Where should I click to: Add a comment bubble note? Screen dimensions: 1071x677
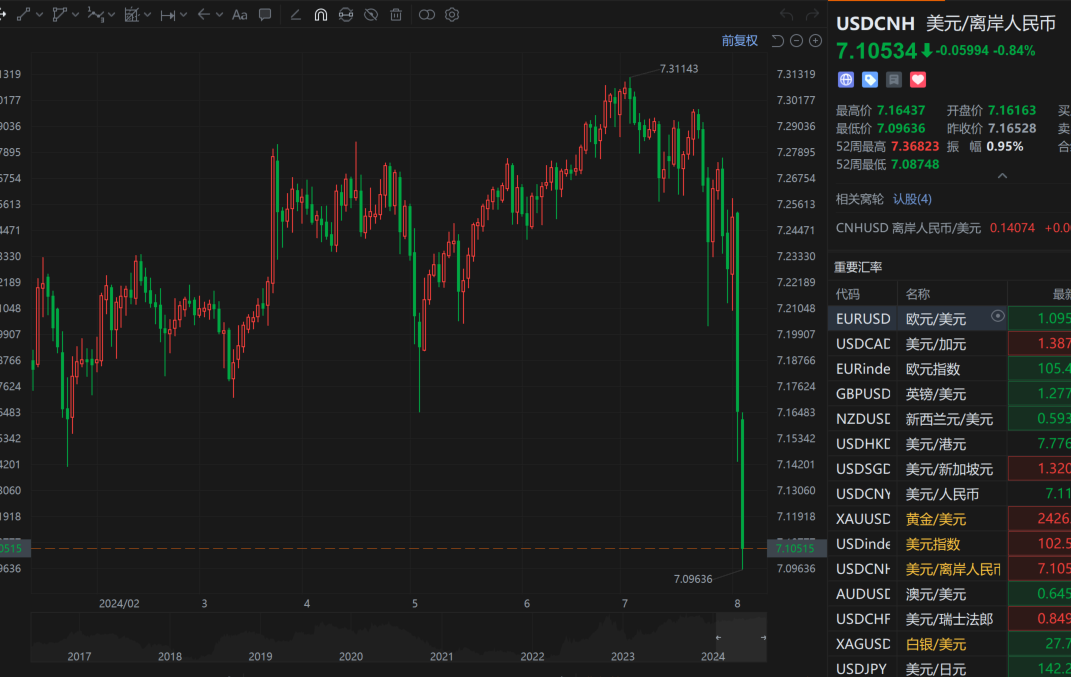[265, 15]
